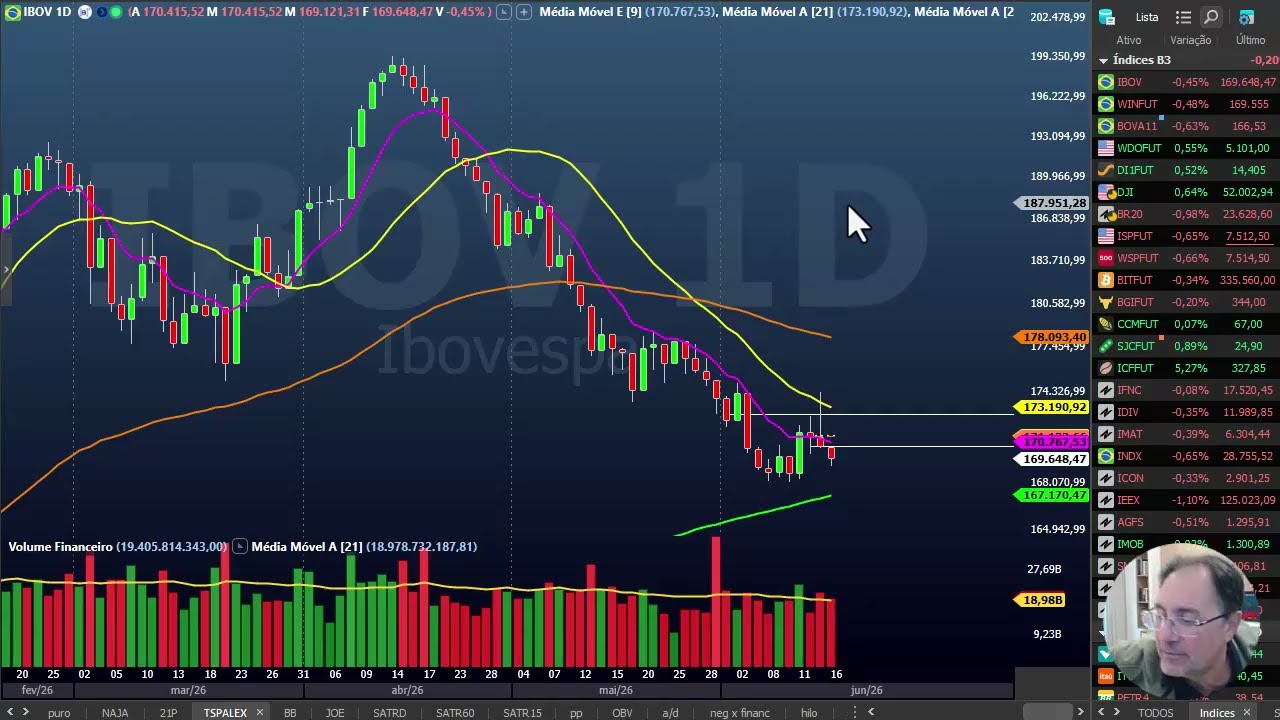Click the SJCFUT soy icon

[x=1106, y=346]
